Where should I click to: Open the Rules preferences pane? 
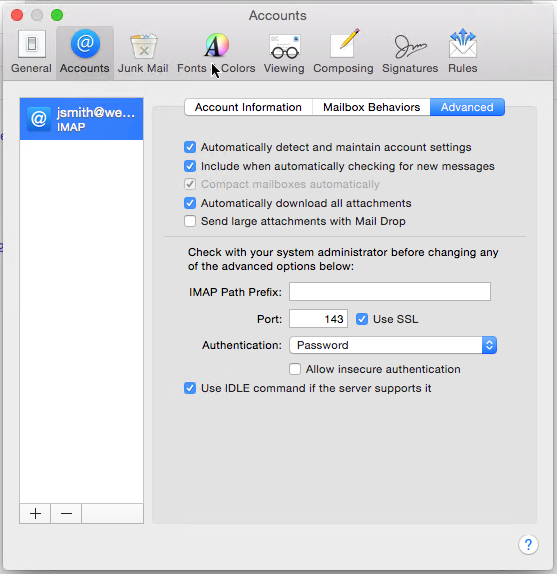pyautogui.click(x=463, y=52)
